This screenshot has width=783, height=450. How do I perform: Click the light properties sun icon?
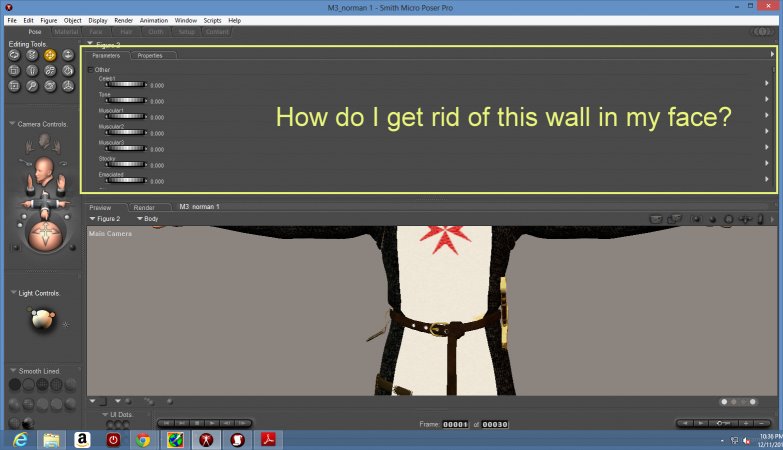[x=65, y=325]
